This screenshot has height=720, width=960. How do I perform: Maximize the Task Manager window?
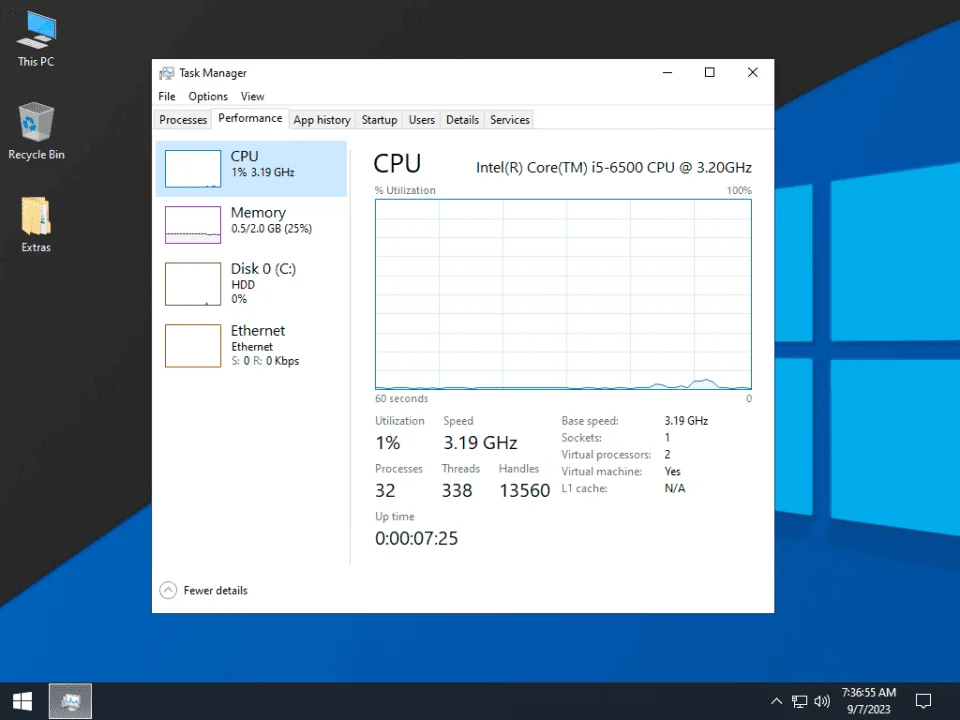pos(710,72)
